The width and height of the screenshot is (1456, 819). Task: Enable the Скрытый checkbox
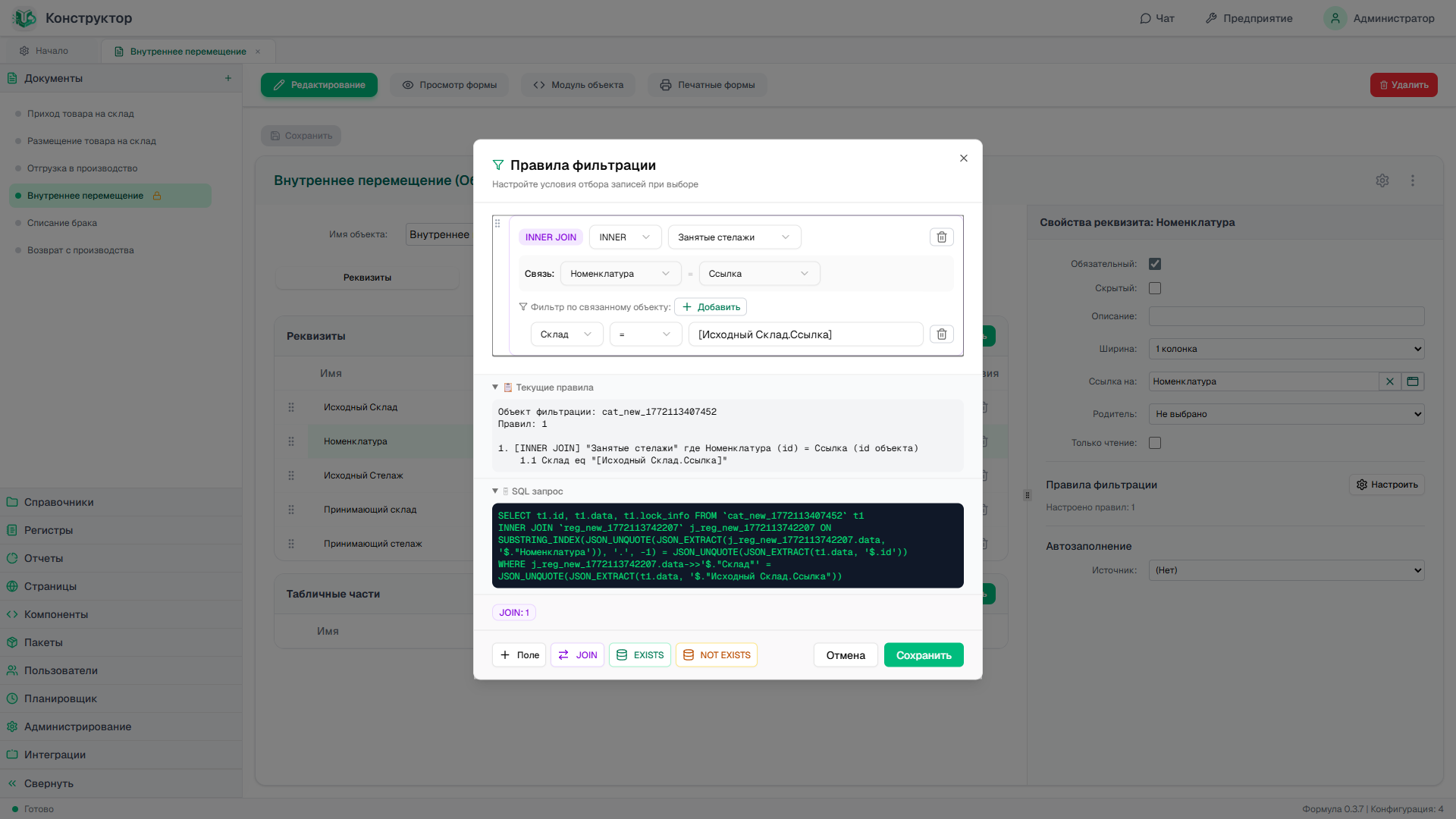coord(1154,288)
